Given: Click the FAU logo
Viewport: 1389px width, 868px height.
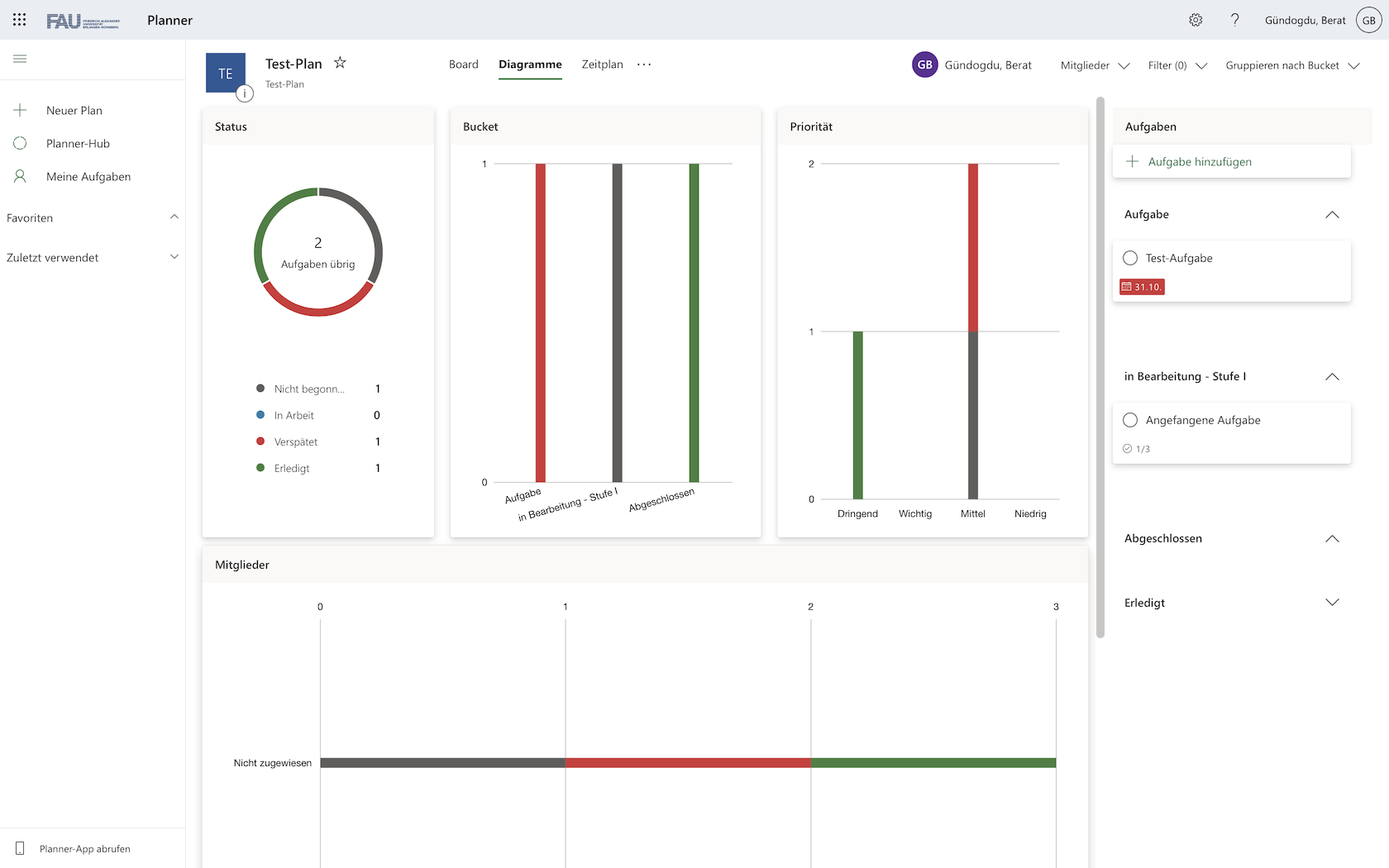Looking at the screenshot, I should tap(83, 21).
